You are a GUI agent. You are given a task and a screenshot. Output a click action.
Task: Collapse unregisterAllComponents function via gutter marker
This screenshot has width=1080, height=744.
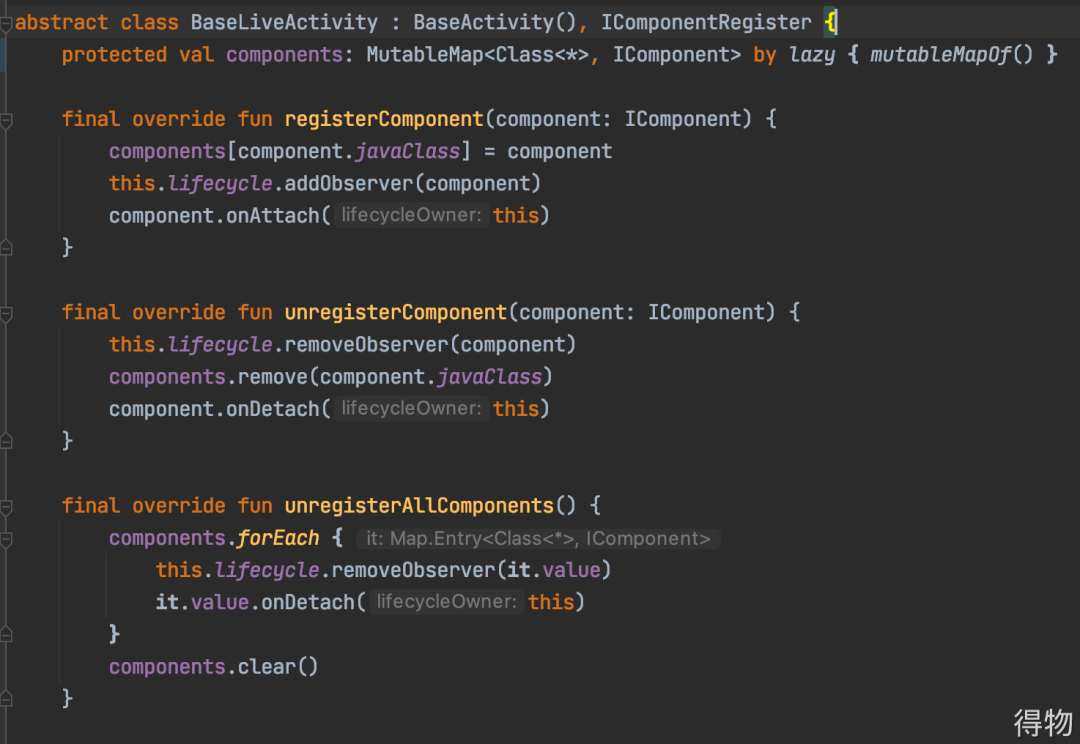point(6,506)
